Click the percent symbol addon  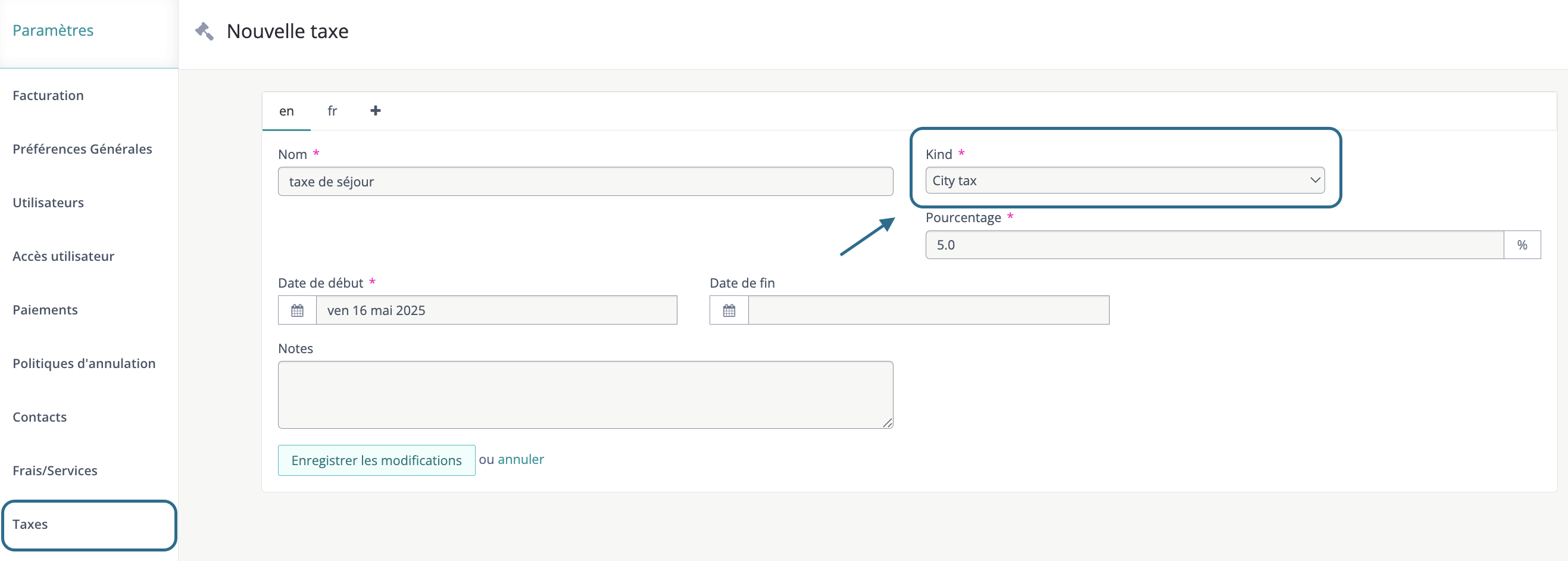(1522, 245)
